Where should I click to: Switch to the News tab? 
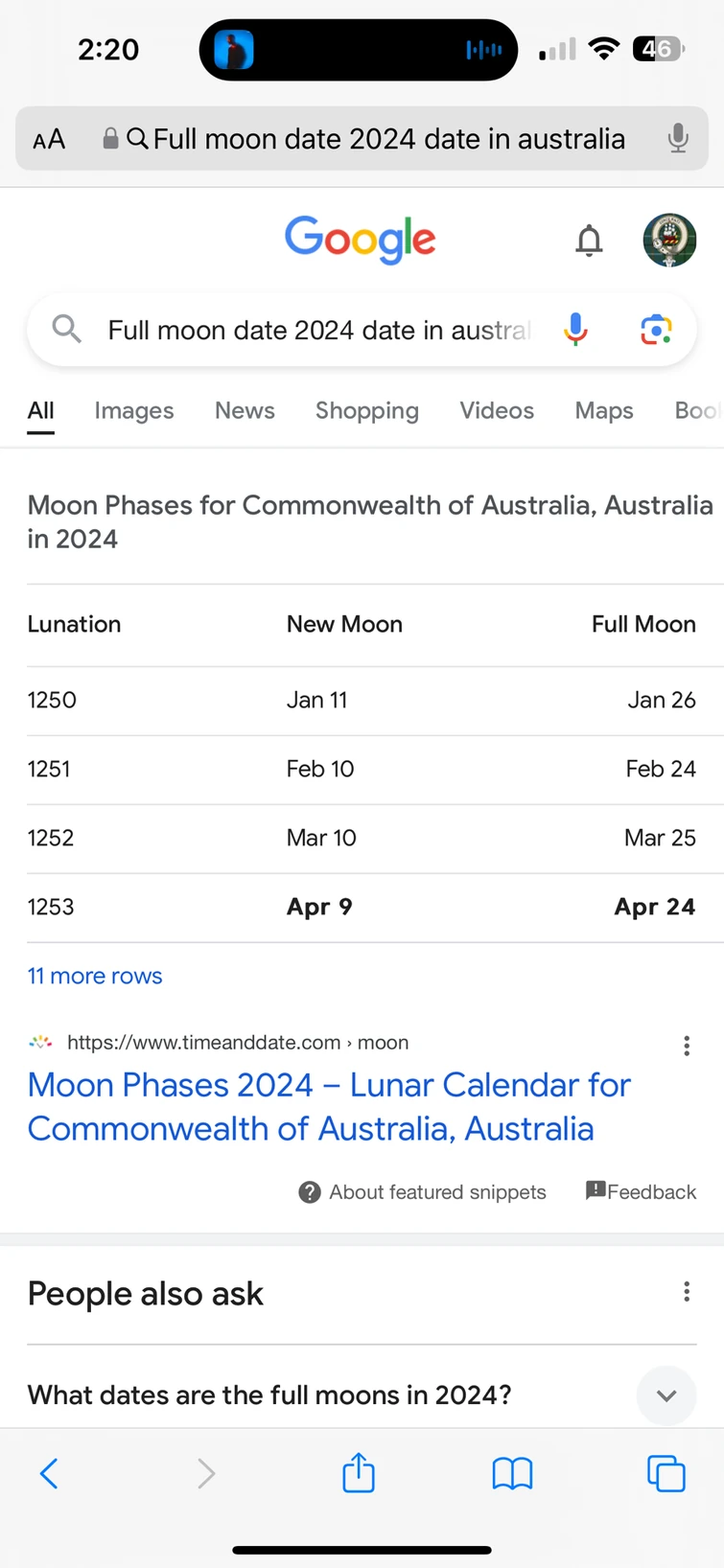(245, 410)
